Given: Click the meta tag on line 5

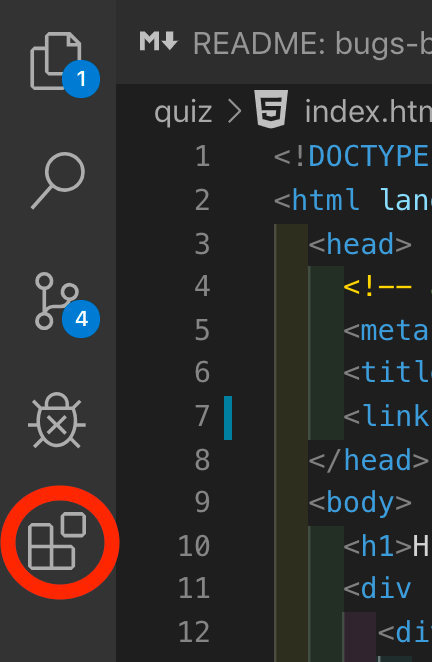Looking at the screenshot, I should coord(387,330).
